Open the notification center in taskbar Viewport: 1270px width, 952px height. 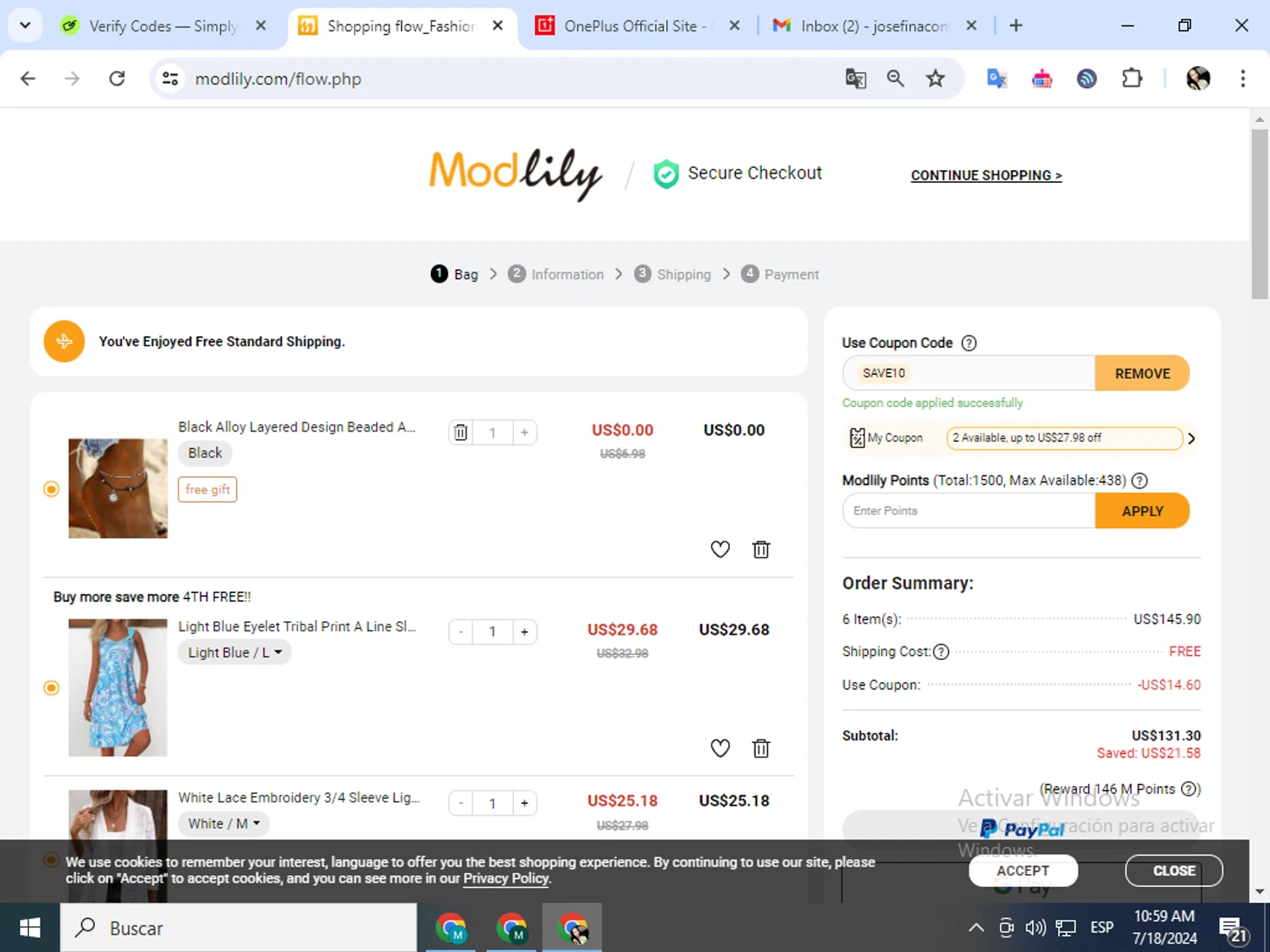point(1233,928)
